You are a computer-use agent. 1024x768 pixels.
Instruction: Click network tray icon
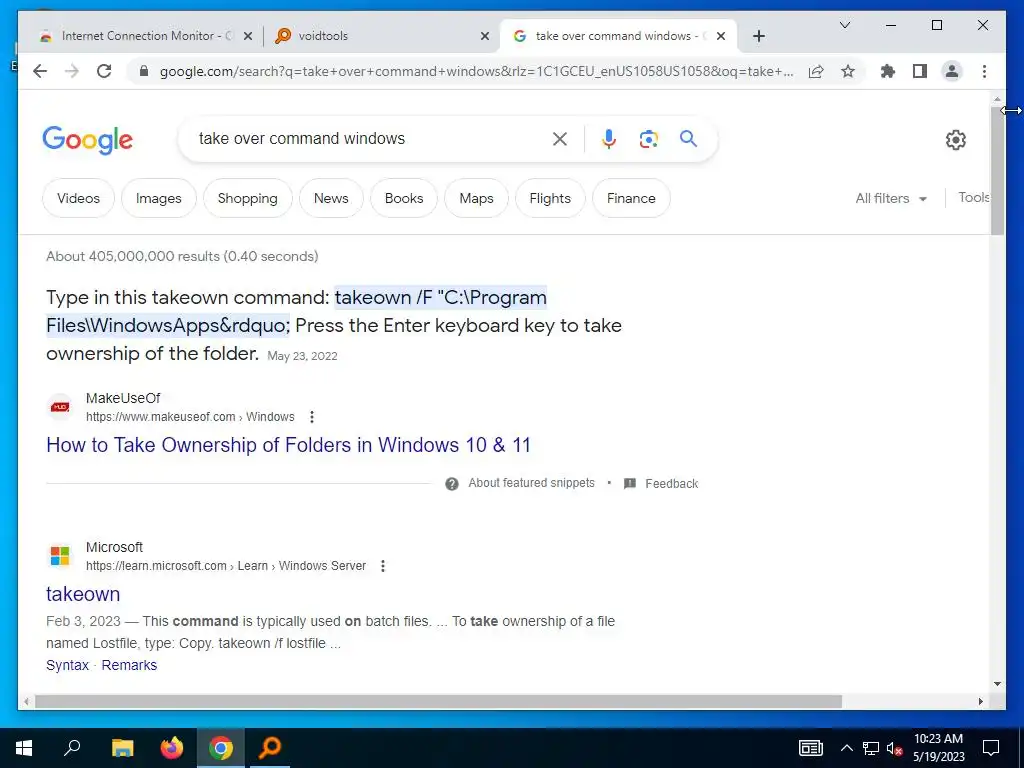click(x=871, y=748)
